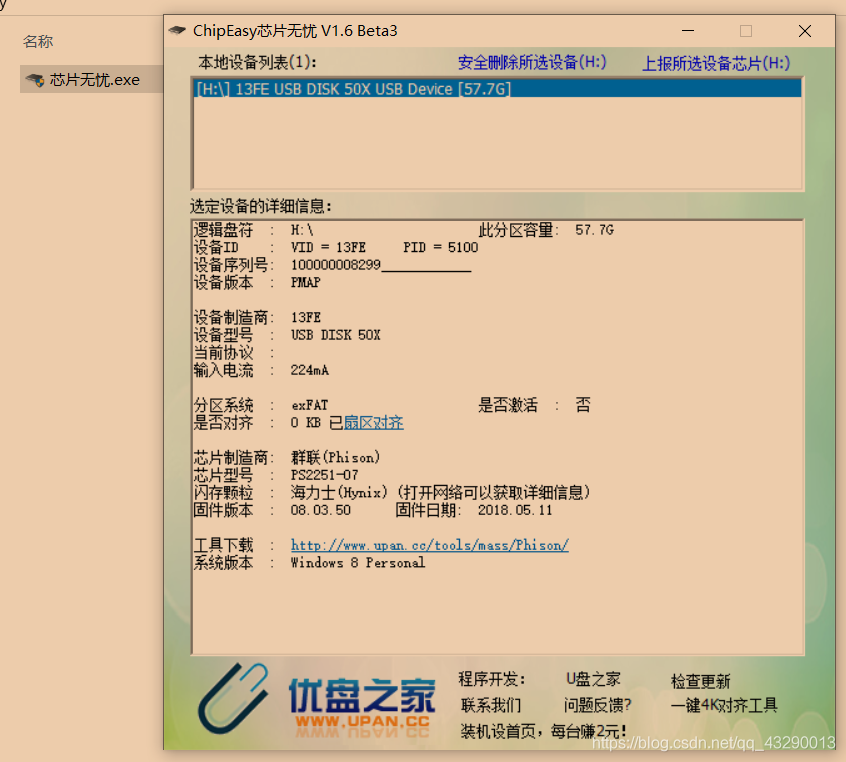Click the partition capacity value 57.7G
Screen dimensions: 846x762
594,230
